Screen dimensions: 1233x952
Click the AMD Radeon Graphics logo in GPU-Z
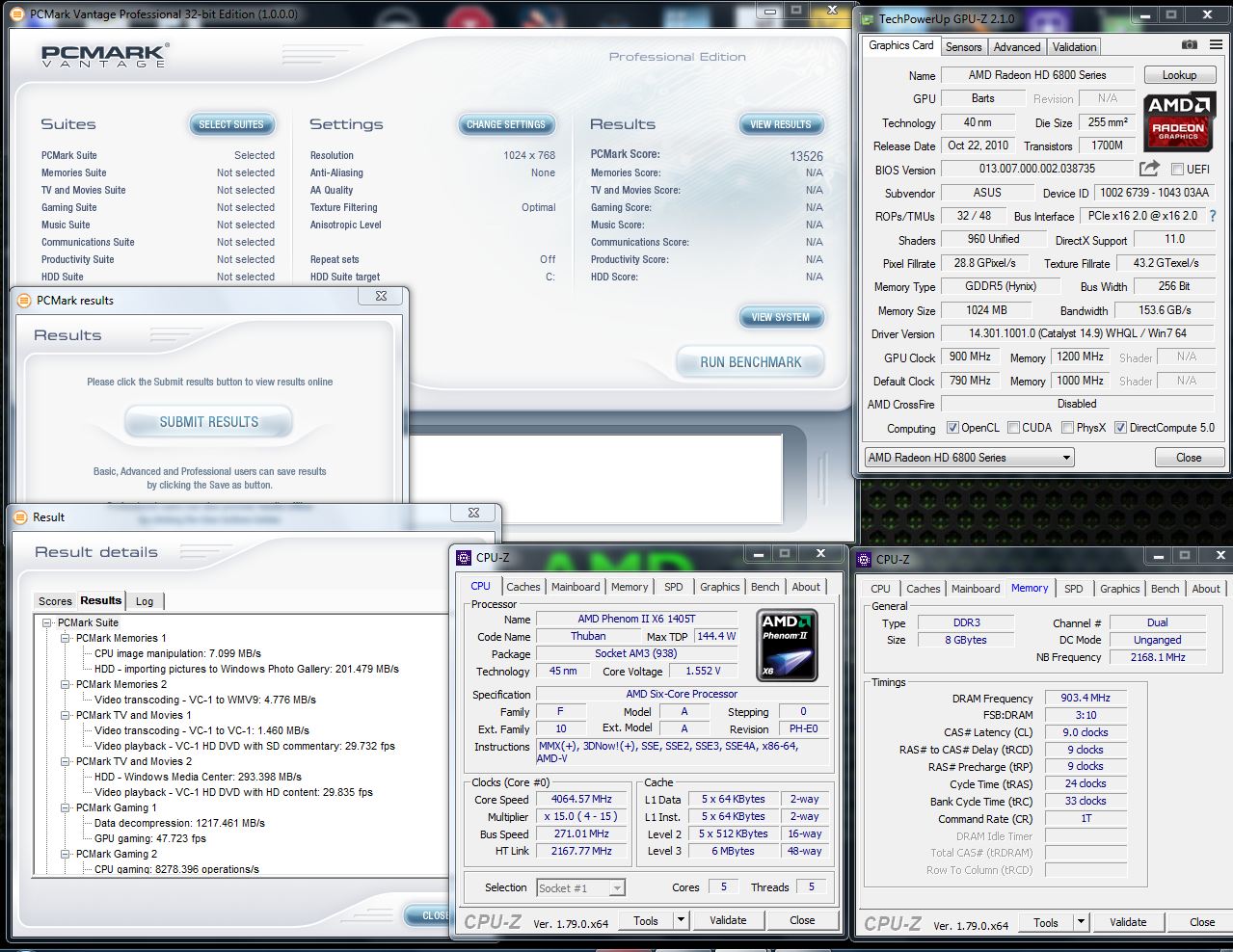coord(1178,121)
